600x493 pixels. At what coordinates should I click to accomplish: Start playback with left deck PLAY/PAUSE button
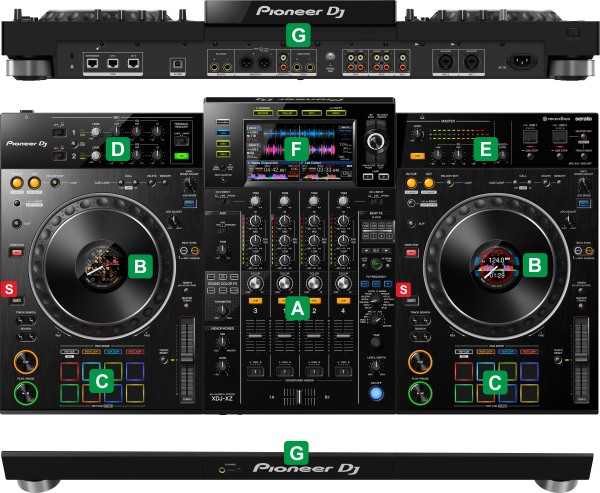point(26,393)
